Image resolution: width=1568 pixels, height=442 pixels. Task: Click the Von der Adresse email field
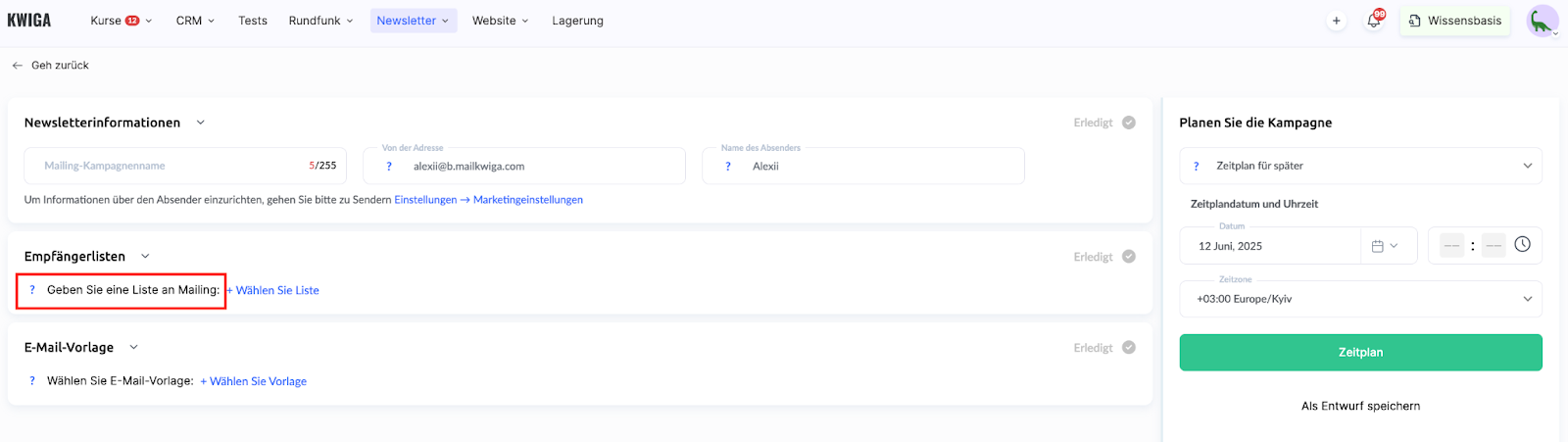coord(524,166)
